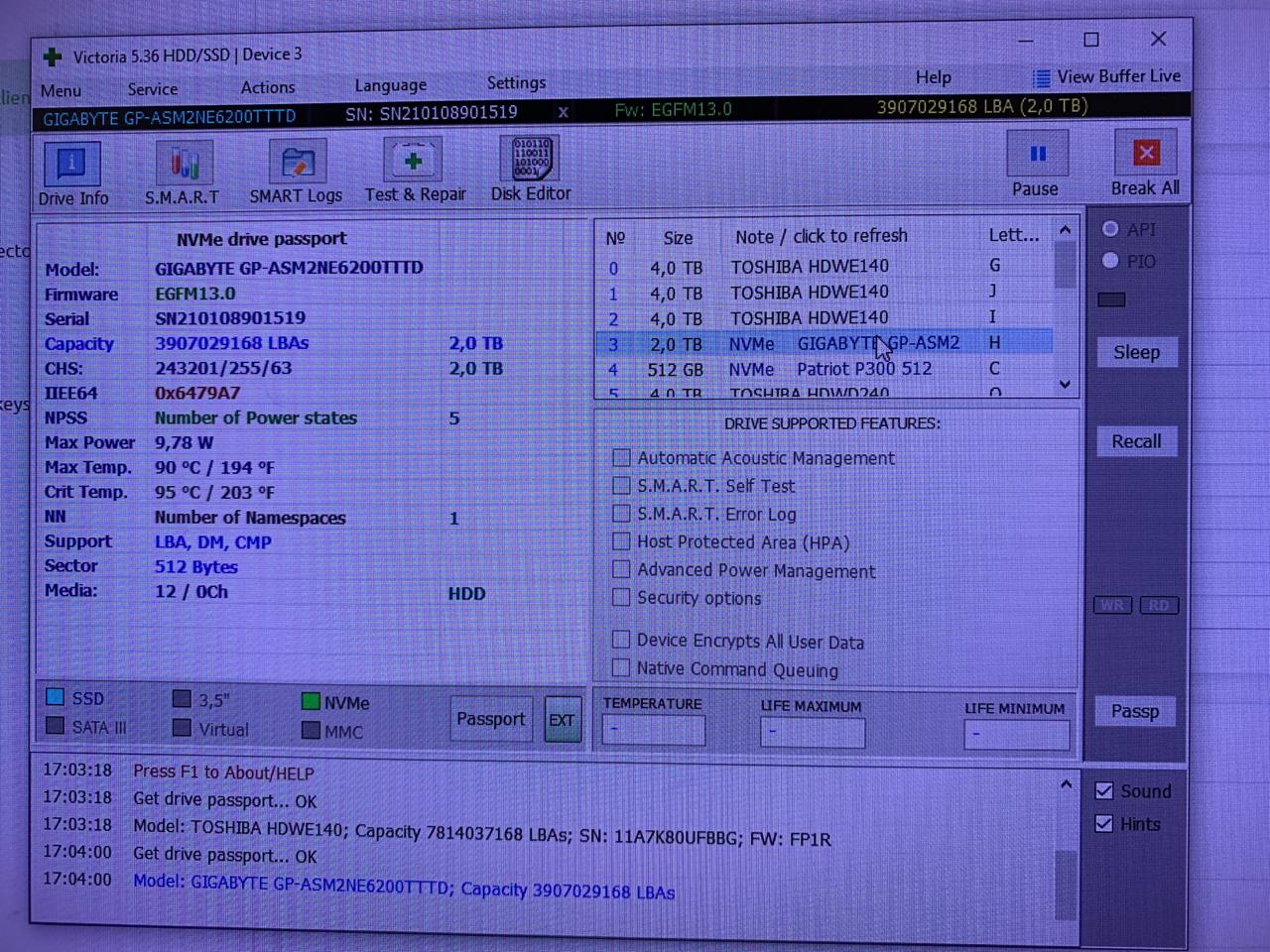
Task: Select drive 0 TOSHIBA HDWE140 letter G
Action: point(824,267)
